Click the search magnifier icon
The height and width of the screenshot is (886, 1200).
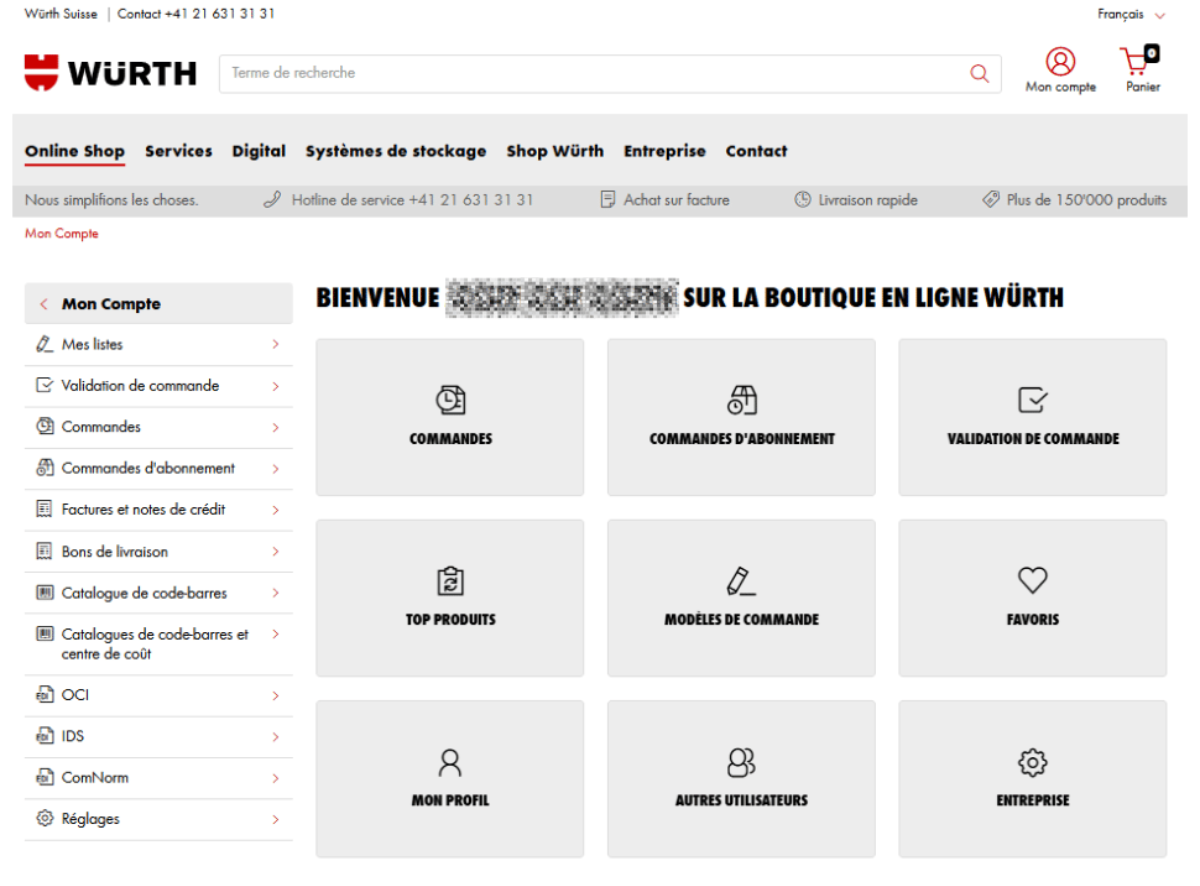pyautogui.click(x=979, y=73)
